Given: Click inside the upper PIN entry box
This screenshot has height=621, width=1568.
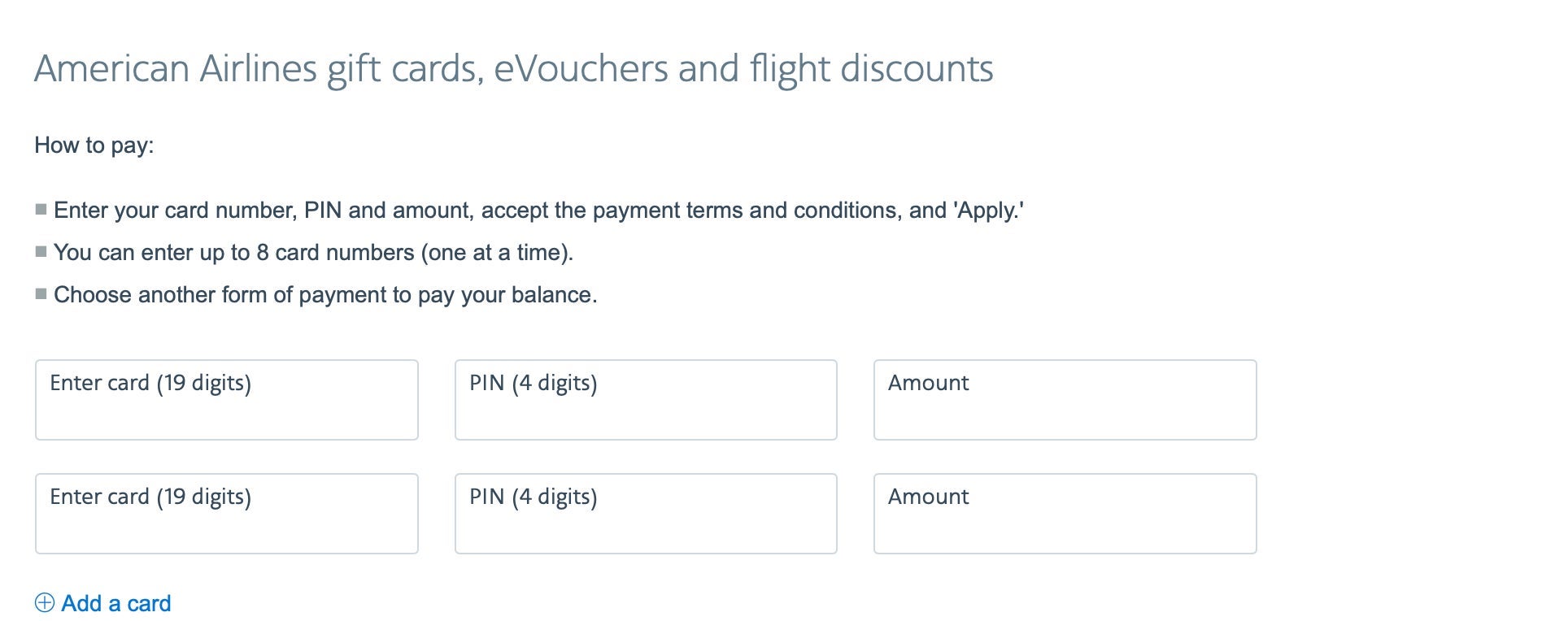Looking at the screenshot, I should [646, 399].
